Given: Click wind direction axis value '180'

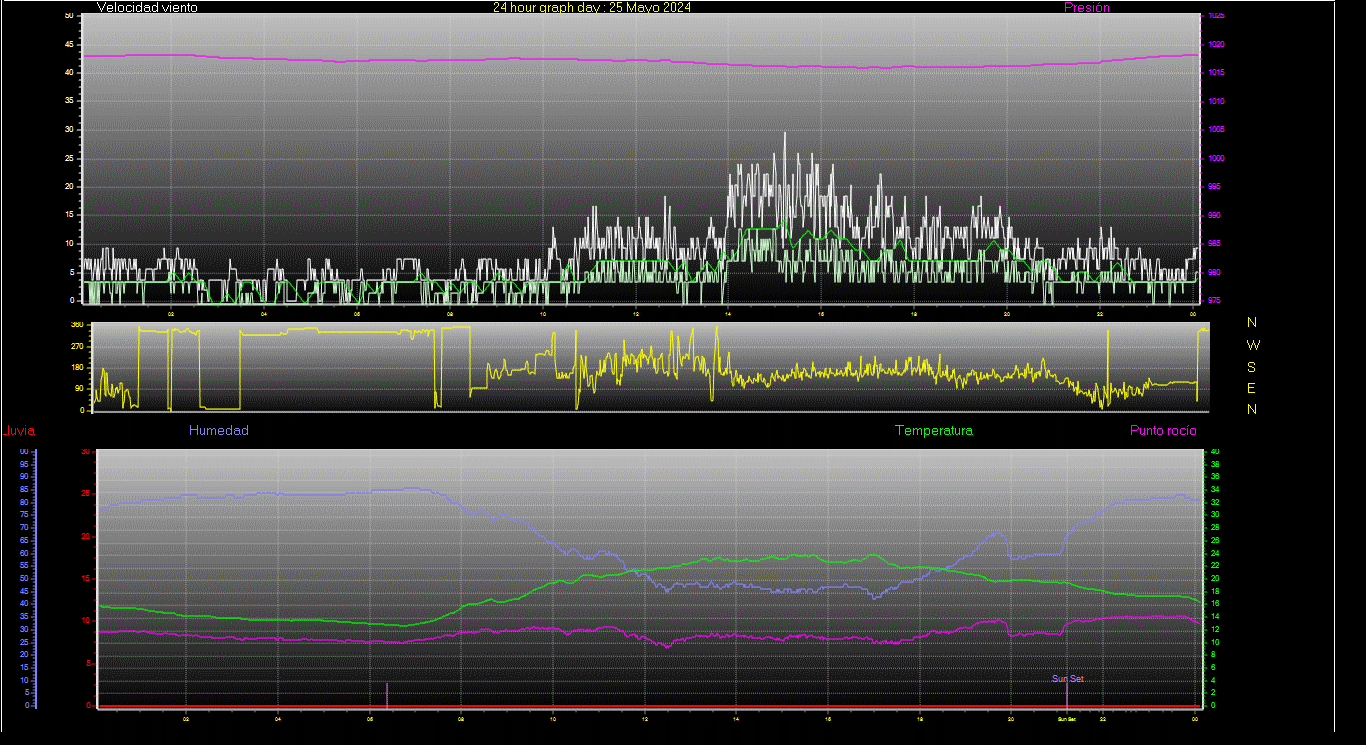Looking at the screenshot, I should click(76, 368).
